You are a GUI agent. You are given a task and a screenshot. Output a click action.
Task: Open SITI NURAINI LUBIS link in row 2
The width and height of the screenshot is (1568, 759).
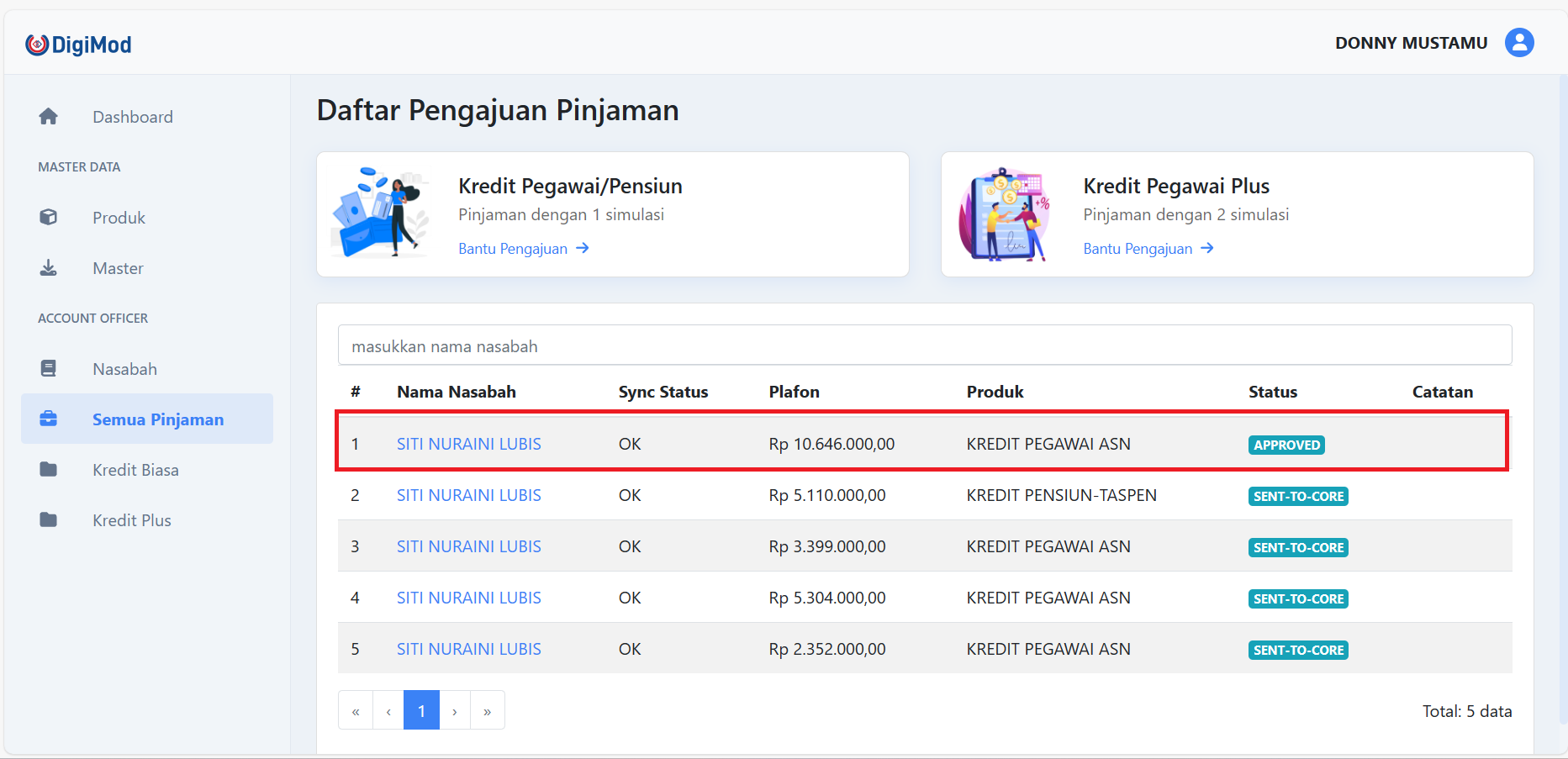pos(468,496)
